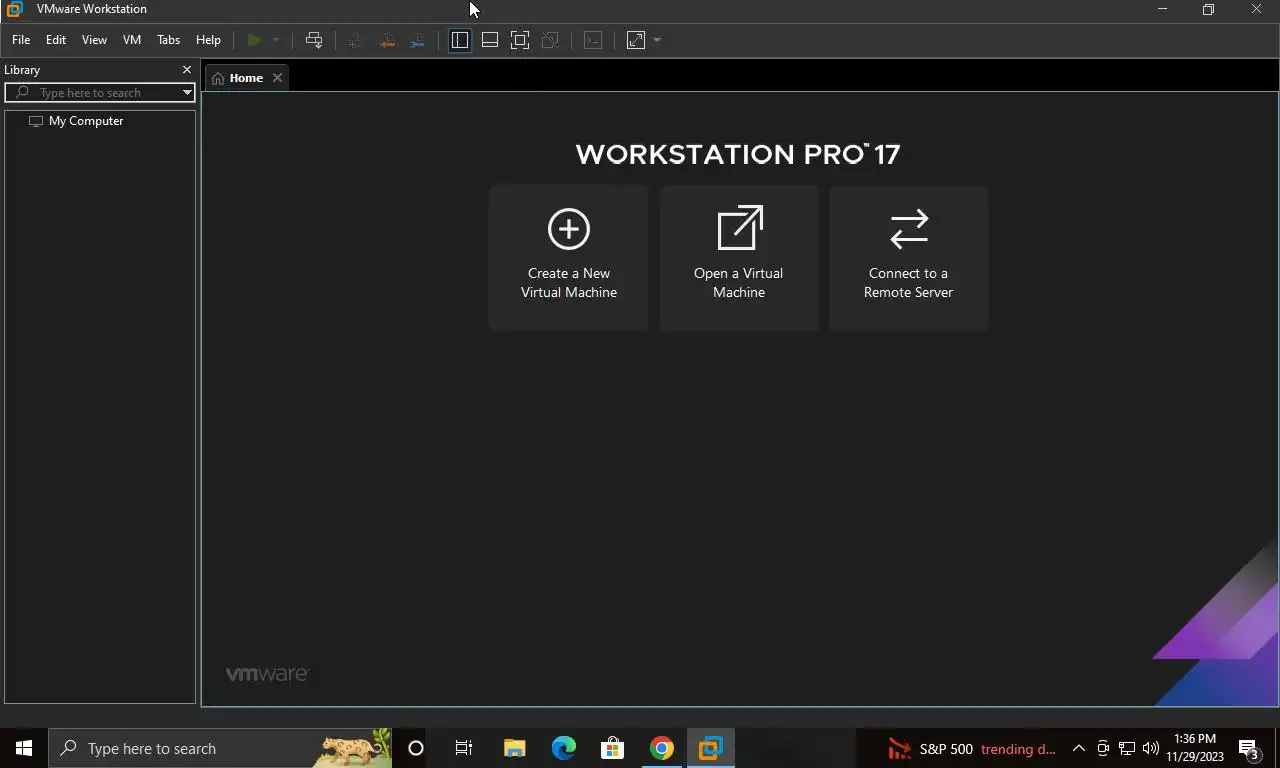
Task: Select My Computer in the Library
Action: [86, 121]
